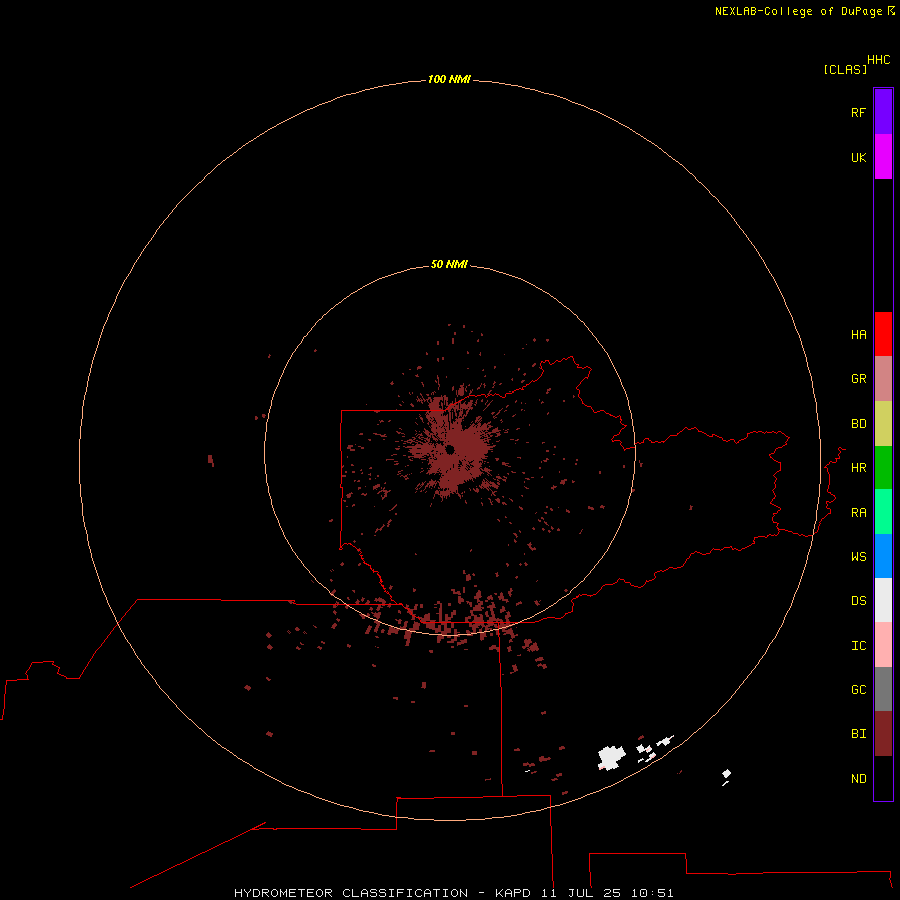The height and width of the screenshot is (900, 900).
Task: Click the HR green legend swatch
Action: click(x=883, y=468)
